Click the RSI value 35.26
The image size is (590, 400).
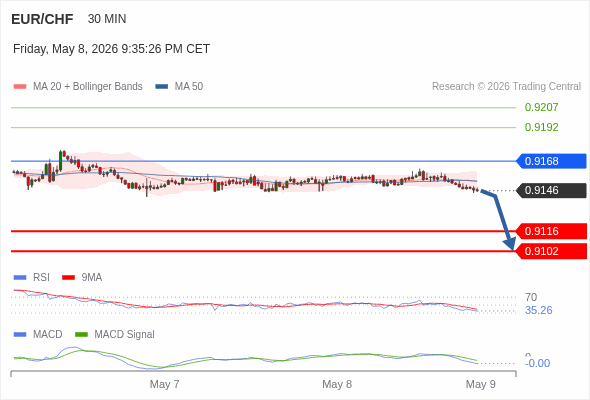click(x=538, y=310)
